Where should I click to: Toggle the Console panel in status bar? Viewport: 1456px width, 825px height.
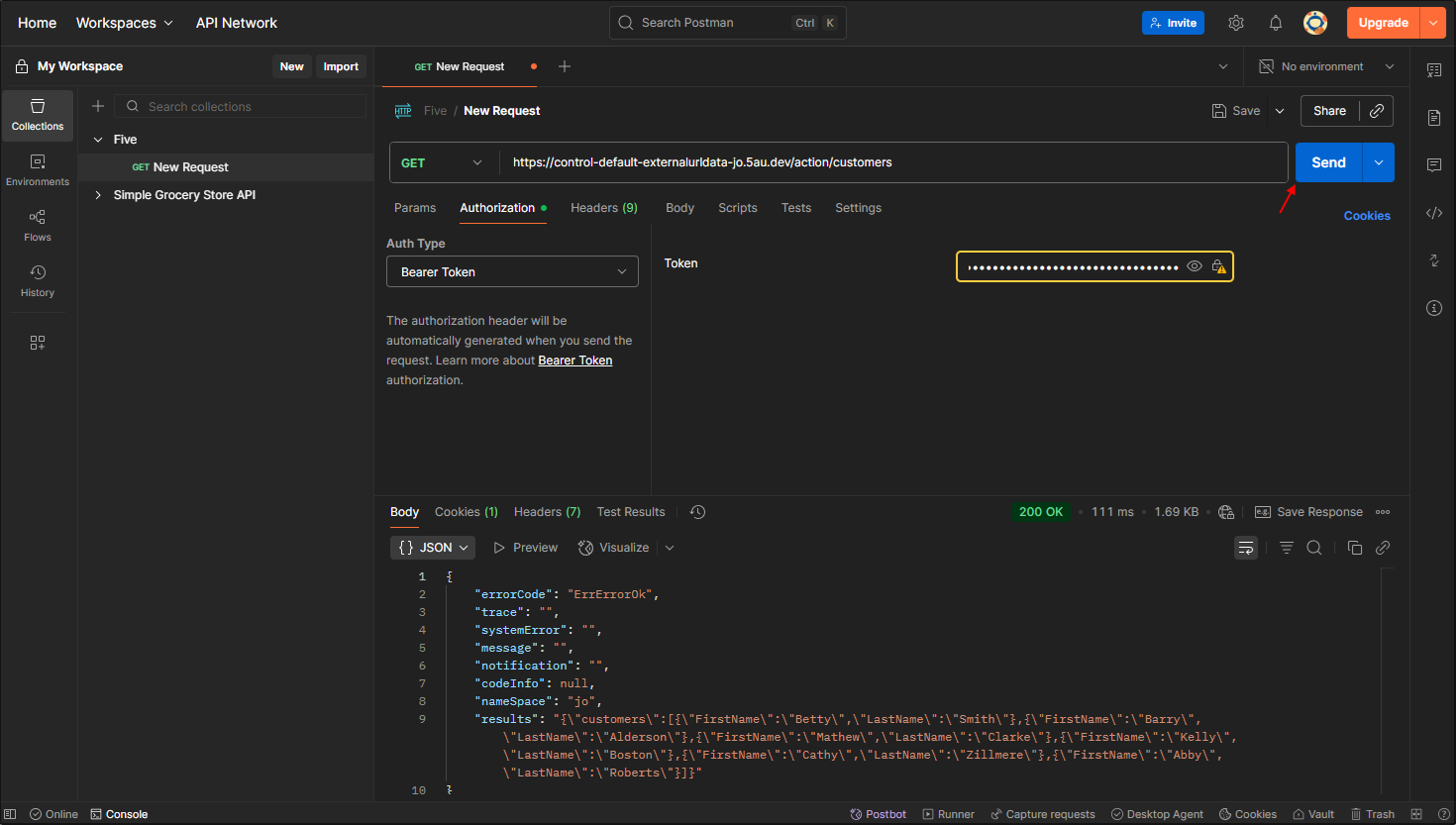click(119, 814)
